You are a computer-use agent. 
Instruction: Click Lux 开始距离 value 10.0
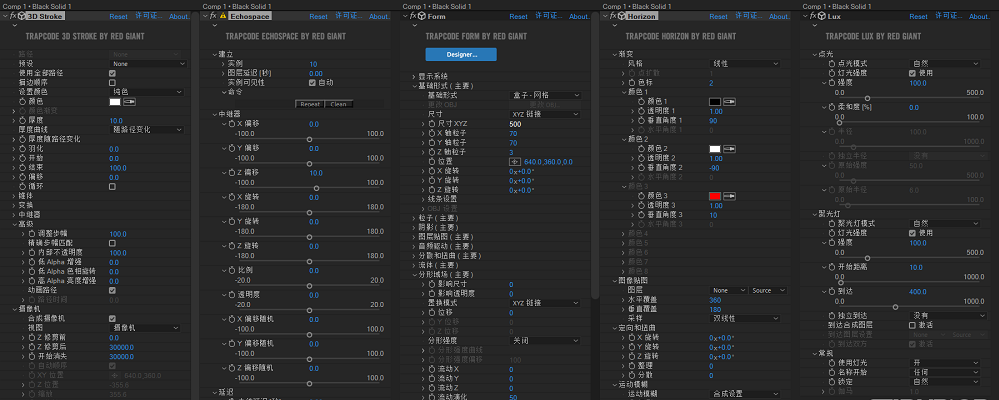coord(916,268)
